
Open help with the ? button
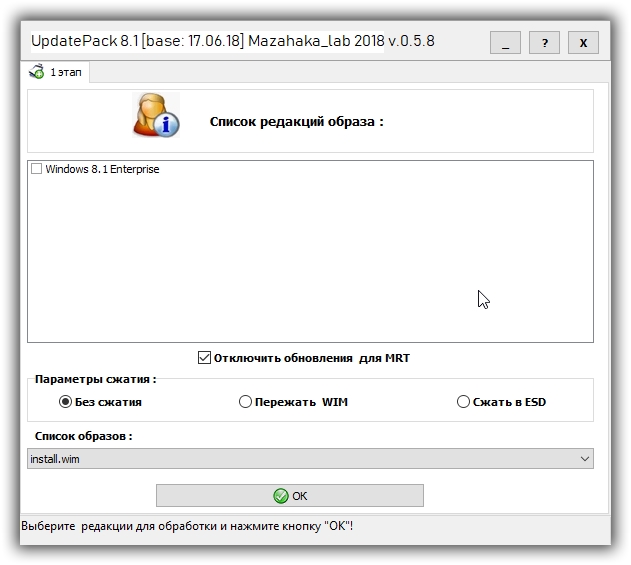click(544, 42)
